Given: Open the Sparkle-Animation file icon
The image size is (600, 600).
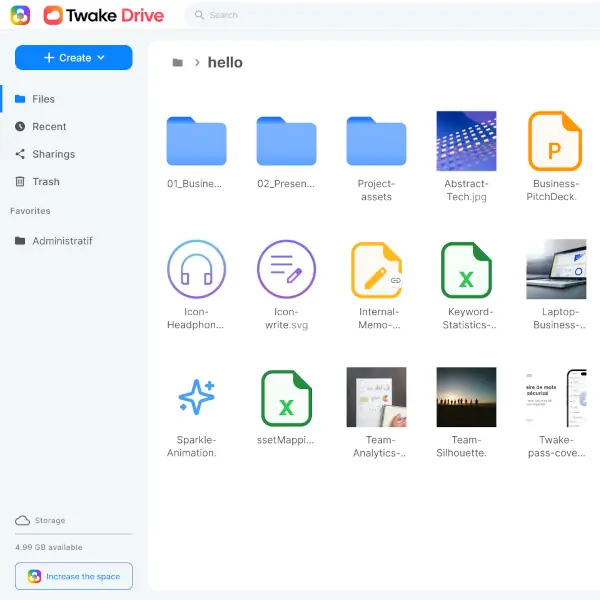Looking at the screenshot, I should (196, 397).
